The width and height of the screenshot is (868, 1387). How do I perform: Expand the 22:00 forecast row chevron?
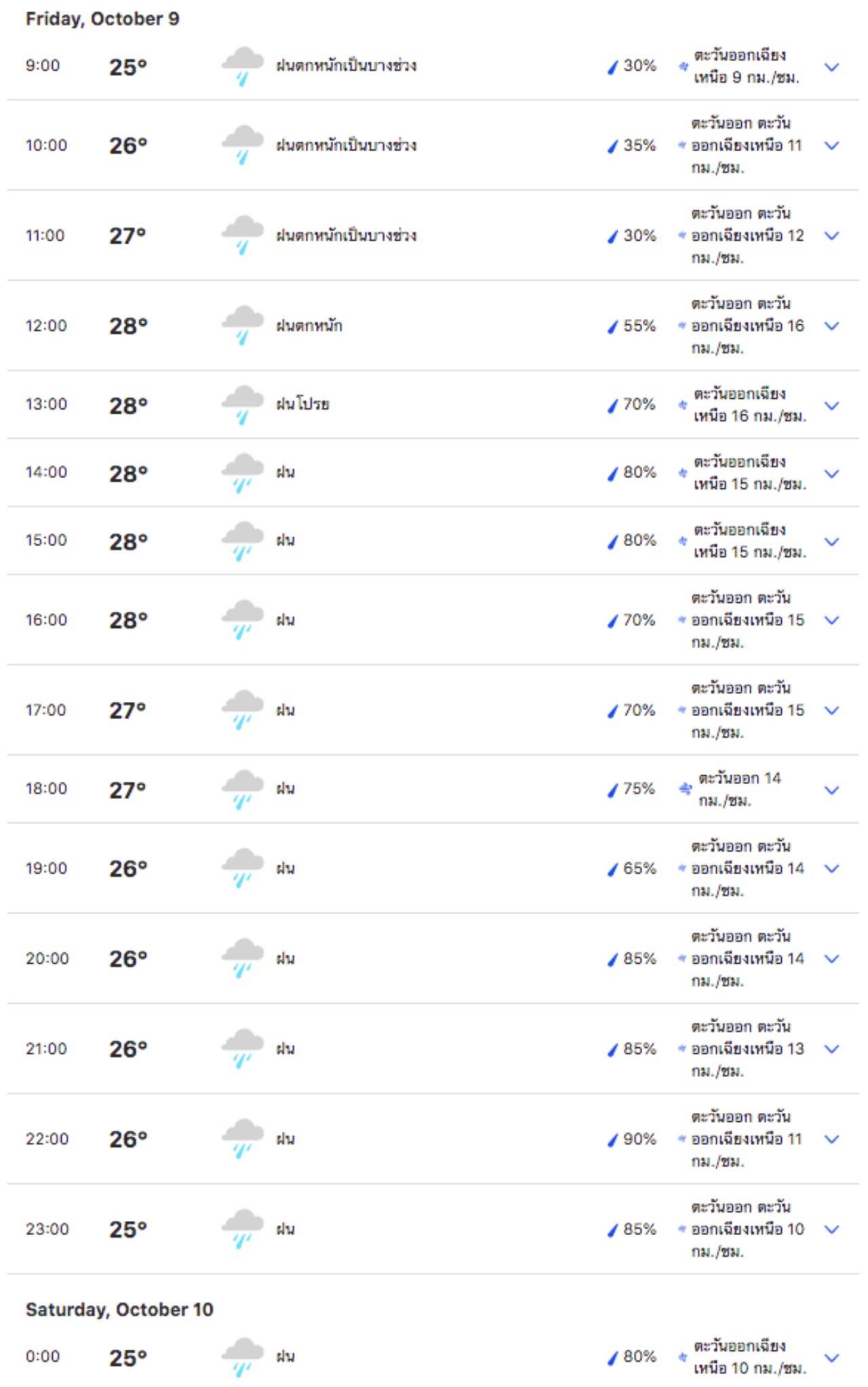[831, 1139]
